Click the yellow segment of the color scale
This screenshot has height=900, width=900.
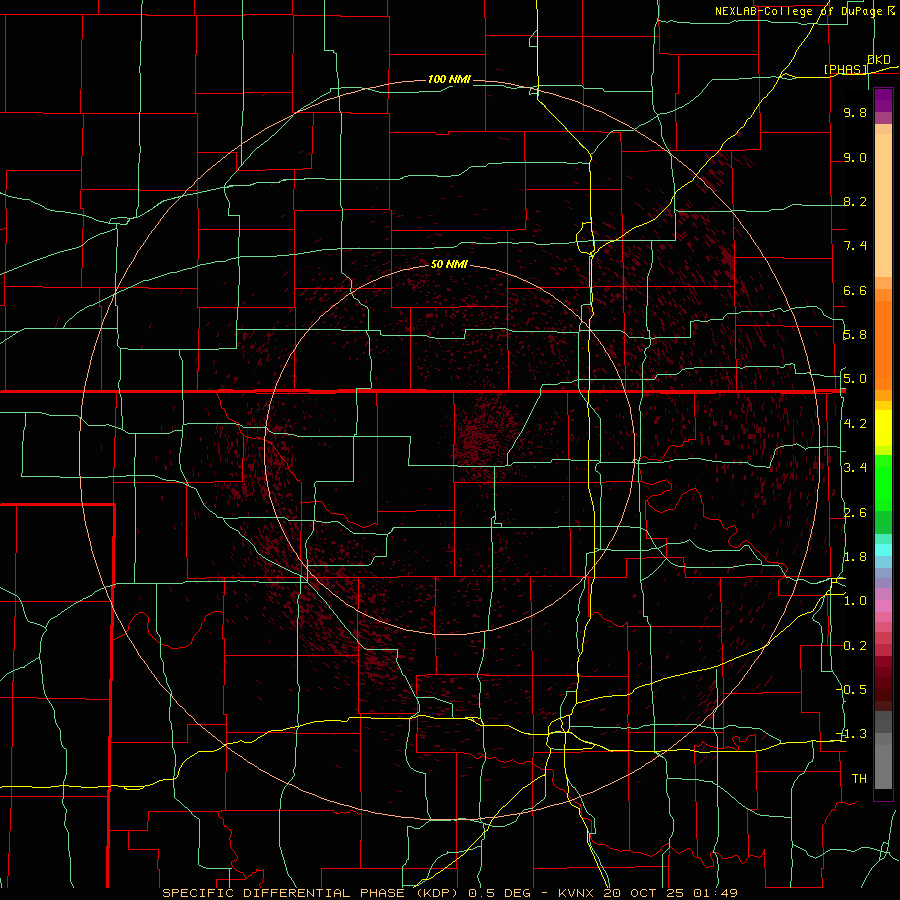pos(883,428)
